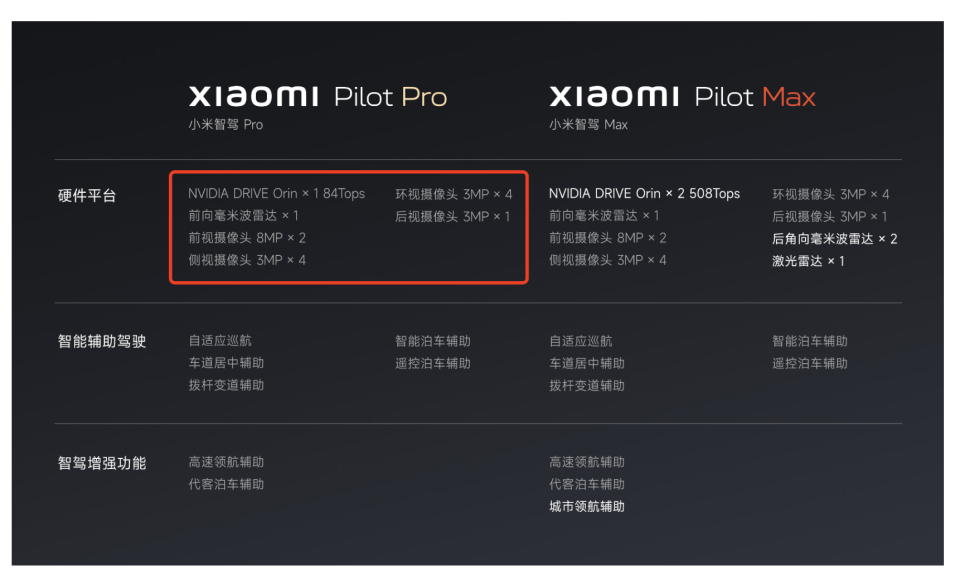Screen dimensions: 960x580
Task: Click 后角向毫米波雷达 × 2 entry
Action: point(834,239)
